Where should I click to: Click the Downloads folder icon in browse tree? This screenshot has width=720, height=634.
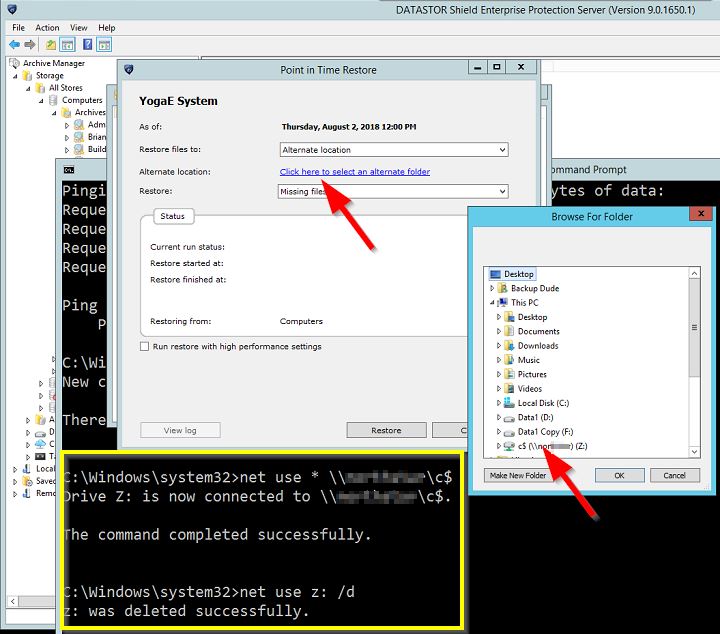coord(509,346)
